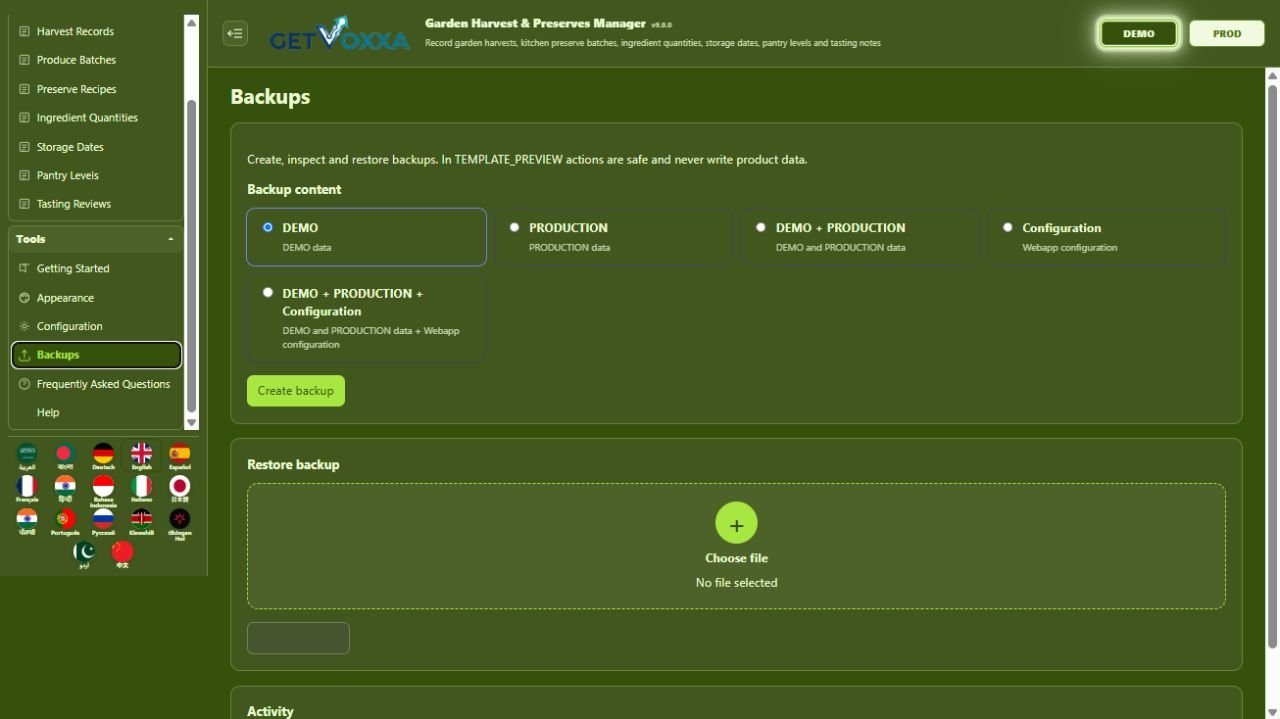The image size is (1280, 719).
Task: Choose the Deutsch flag icon
Action: (103, 456)
